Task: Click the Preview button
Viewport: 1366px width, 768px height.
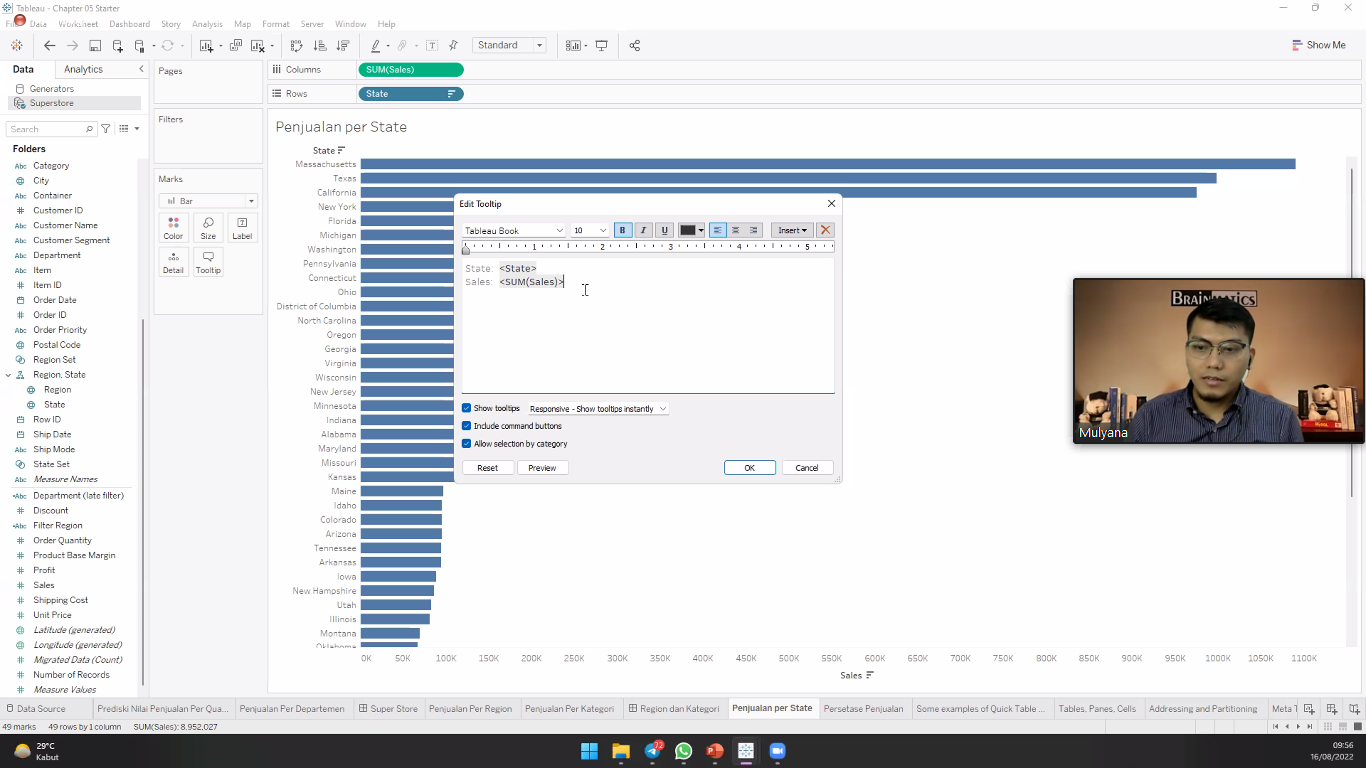Action: click(x=542, y=468)
